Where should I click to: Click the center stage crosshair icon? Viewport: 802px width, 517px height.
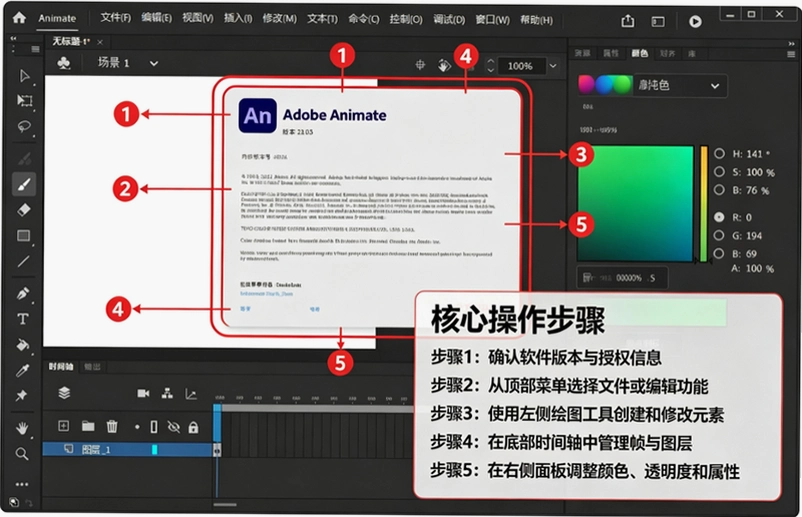point(420,65)
